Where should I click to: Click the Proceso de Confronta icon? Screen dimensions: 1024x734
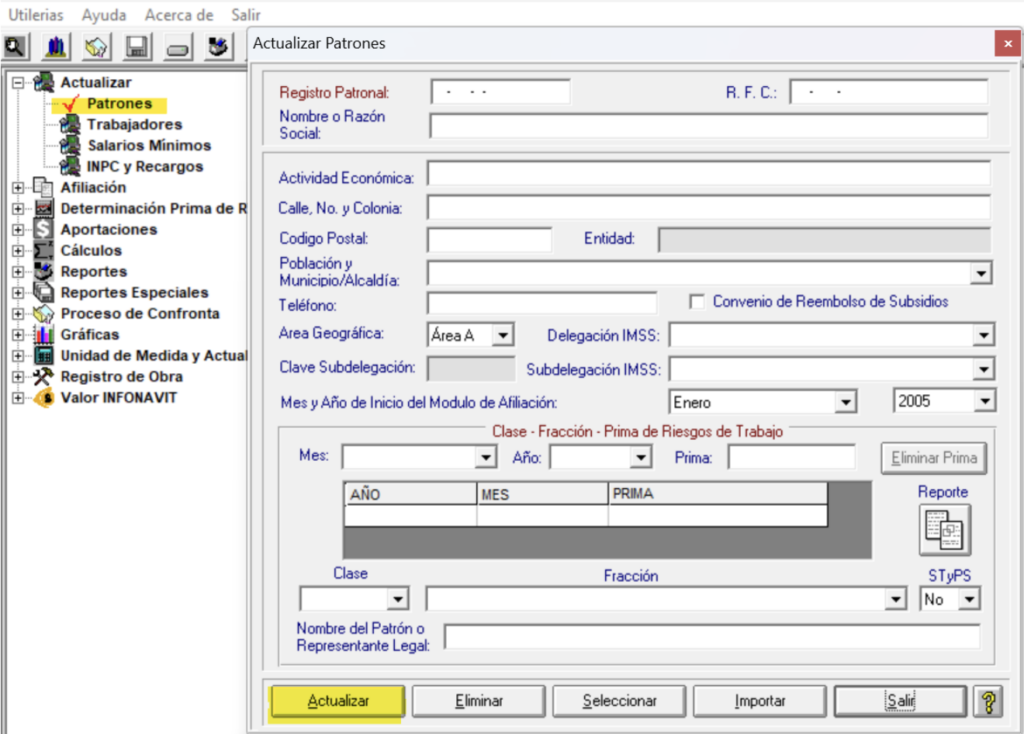[44, 313]
